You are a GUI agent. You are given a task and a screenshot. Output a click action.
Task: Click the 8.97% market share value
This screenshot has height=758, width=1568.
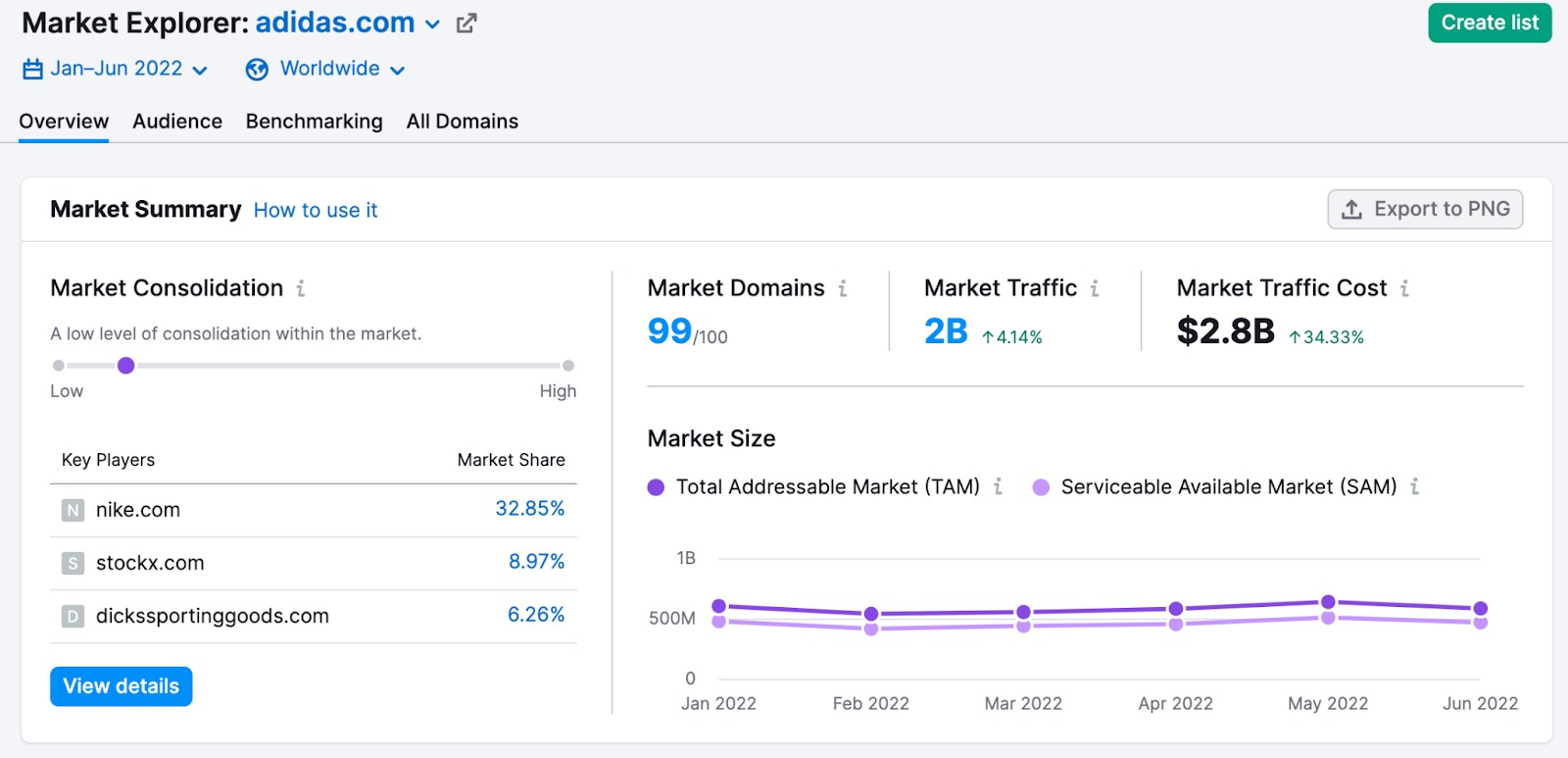click(537, 561)
